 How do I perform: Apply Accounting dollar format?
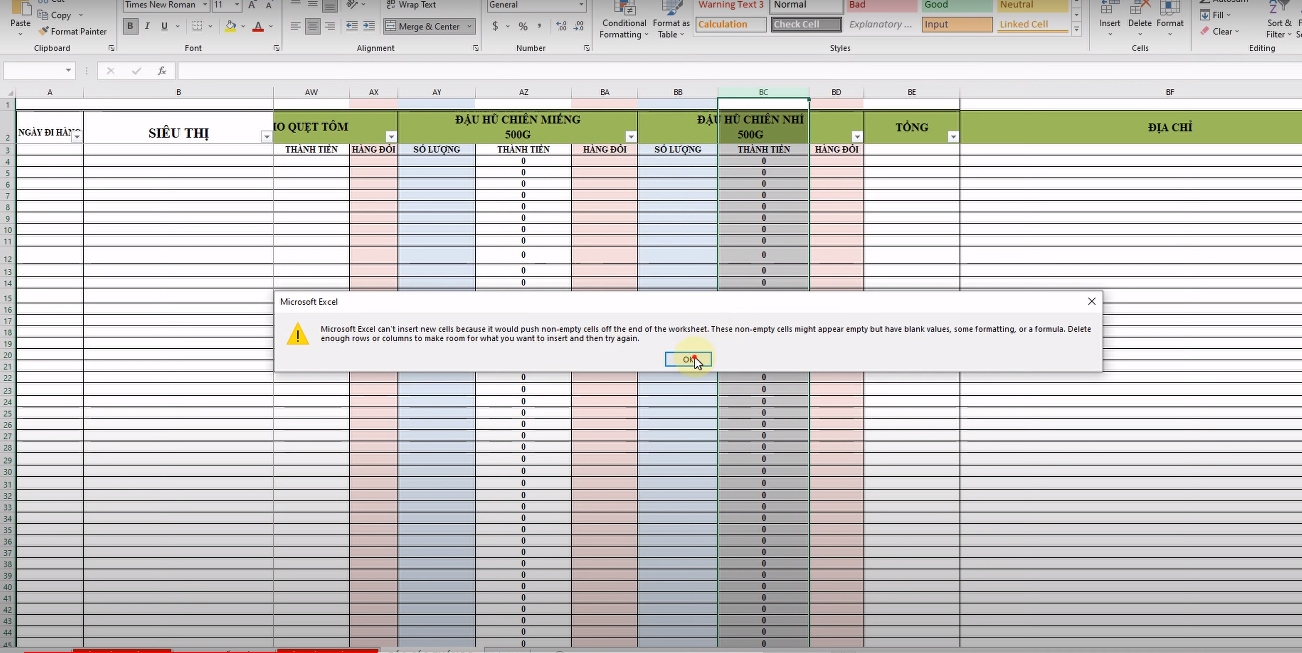click(495, 26)
